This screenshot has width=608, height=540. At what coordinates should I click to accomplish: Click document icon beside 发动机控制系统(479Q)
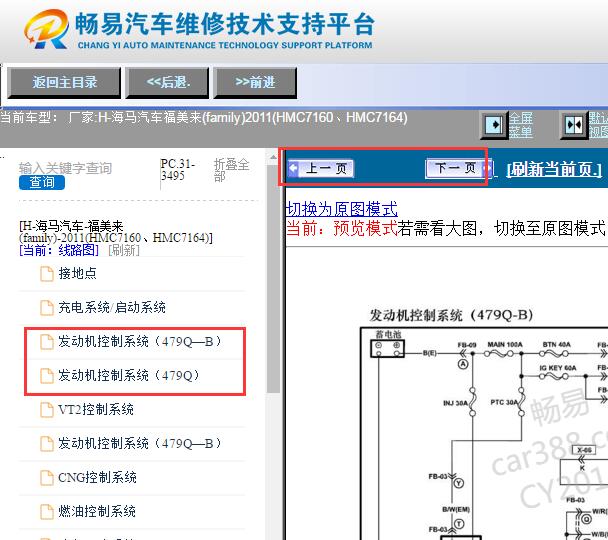click(x=47, y=376)
